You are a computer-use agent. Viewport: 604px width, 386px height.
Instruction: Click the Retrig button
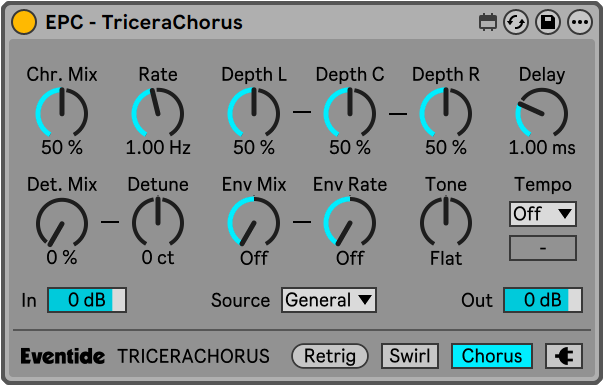tap(330, 356)
